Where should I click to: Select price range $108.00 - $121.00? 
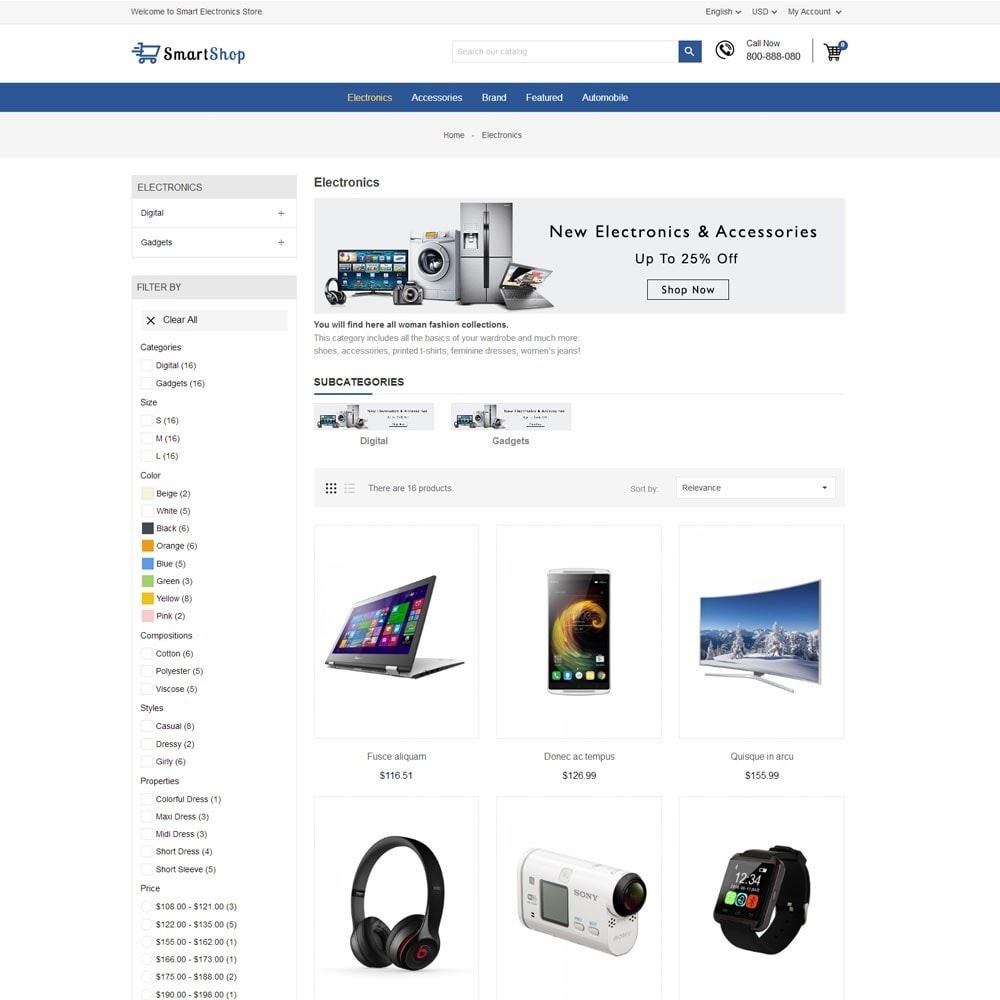pos(147,906)
